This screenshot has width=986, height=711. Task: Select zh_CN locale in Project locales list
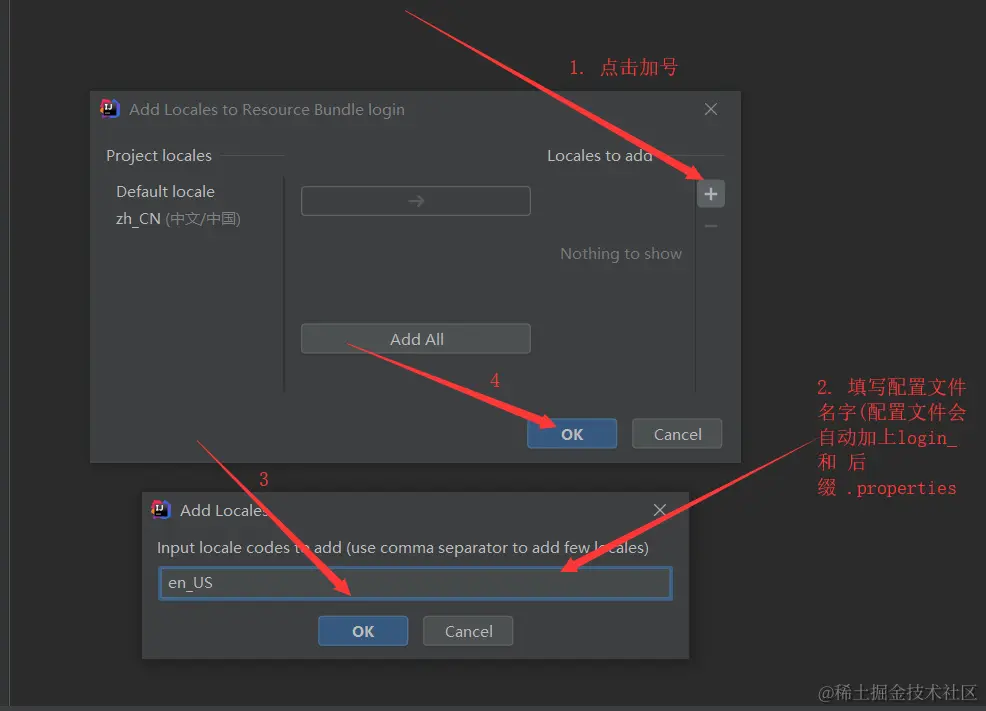click(x=178, y=219)
